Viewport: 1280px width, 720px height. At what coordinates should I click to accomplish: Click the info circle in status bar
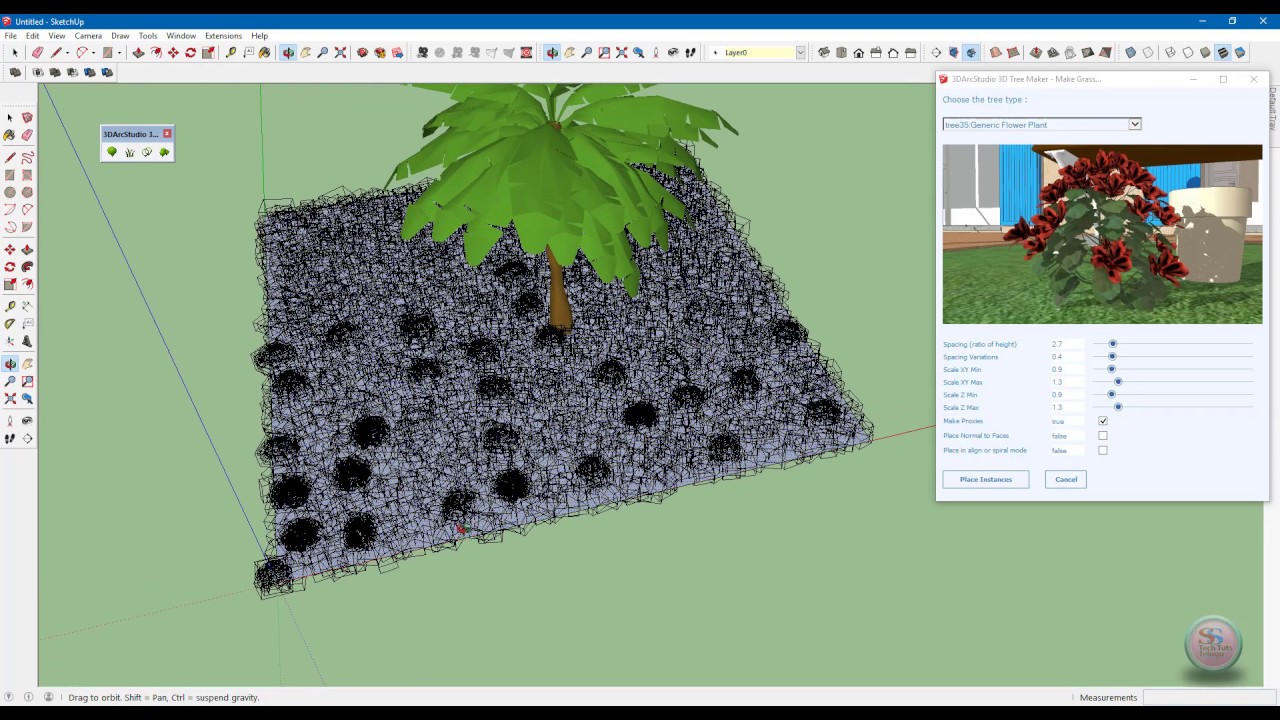pyautogui.click(x=28, y=697)
